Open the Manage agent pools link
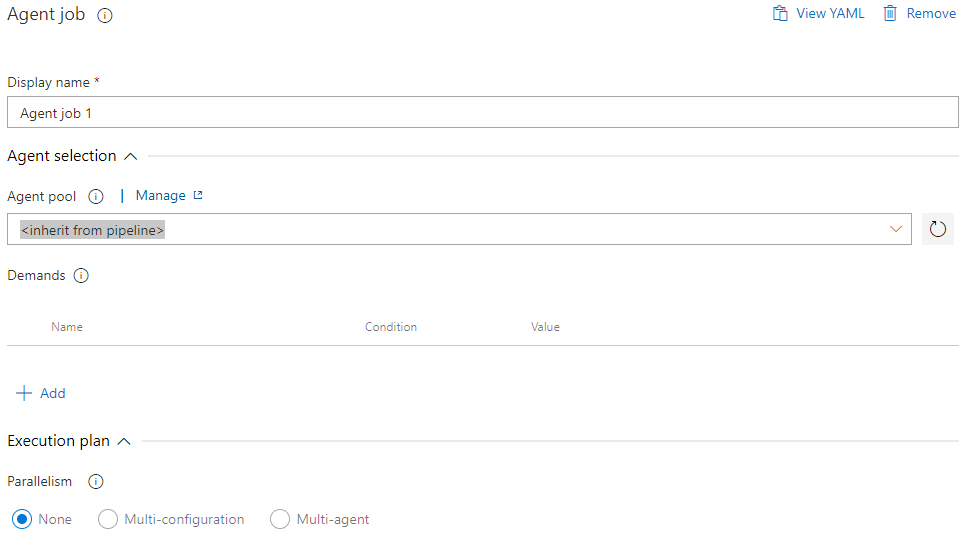 point(160,196)
